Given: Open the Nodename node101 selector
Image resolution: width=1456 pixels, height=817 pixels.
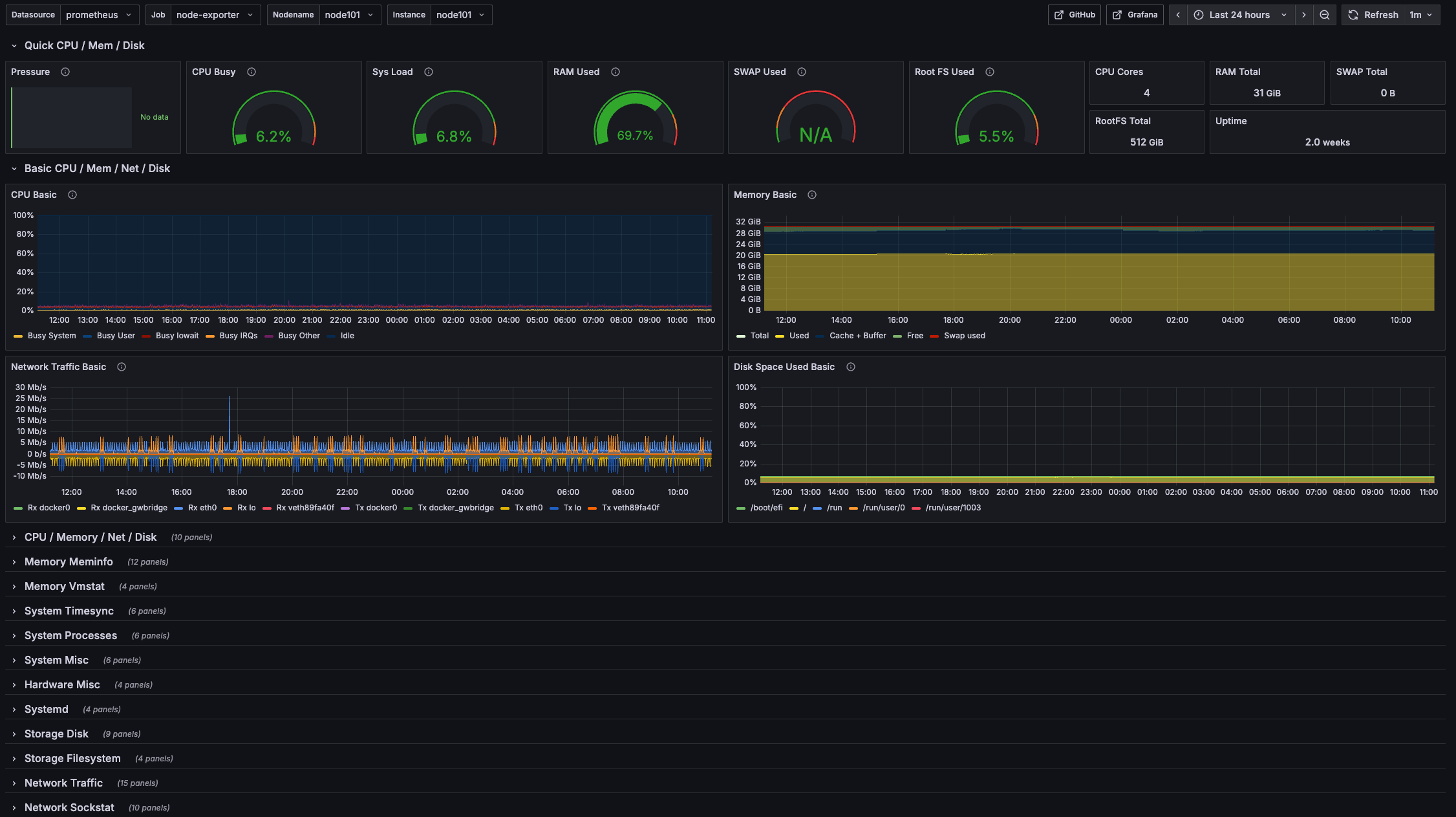Looking at the screenshot, I should click(x=348, y=15).
